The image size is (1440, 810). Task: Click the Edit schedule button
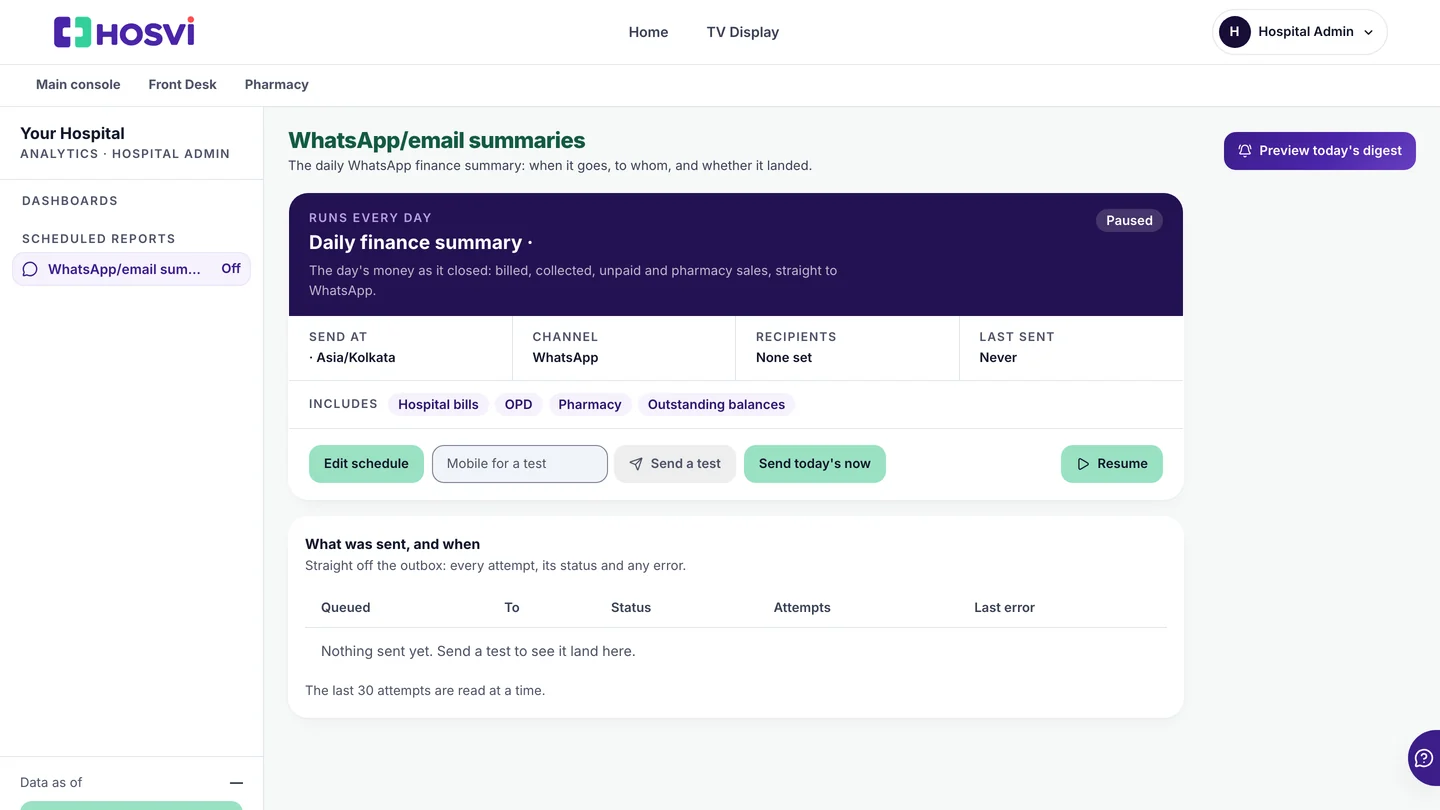[x=366, y=464]
